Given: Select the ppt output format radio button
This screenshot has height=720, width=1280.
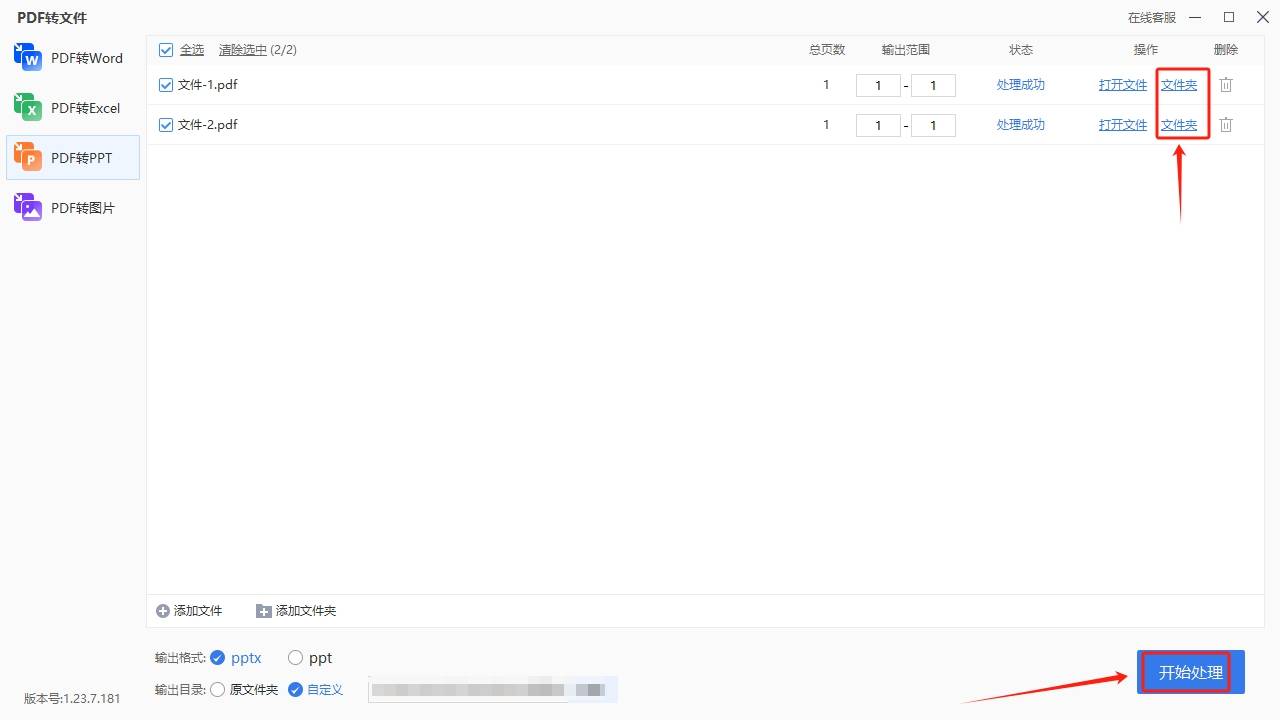Looking at the screenshot, I should coord(296,657).
